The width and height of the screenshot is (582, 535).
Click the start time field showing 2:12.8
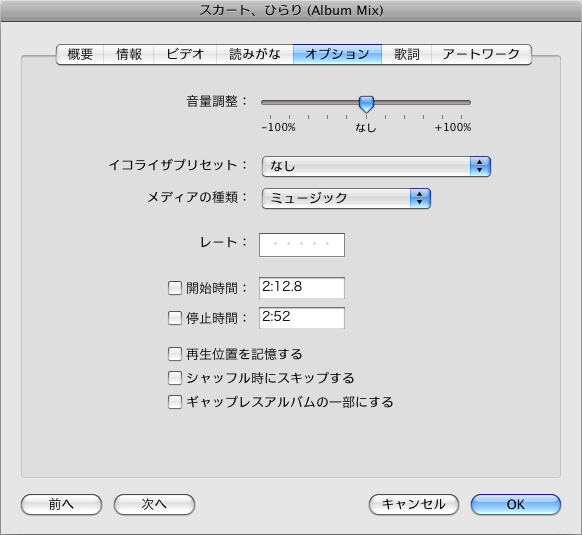[x=302, y=288]
